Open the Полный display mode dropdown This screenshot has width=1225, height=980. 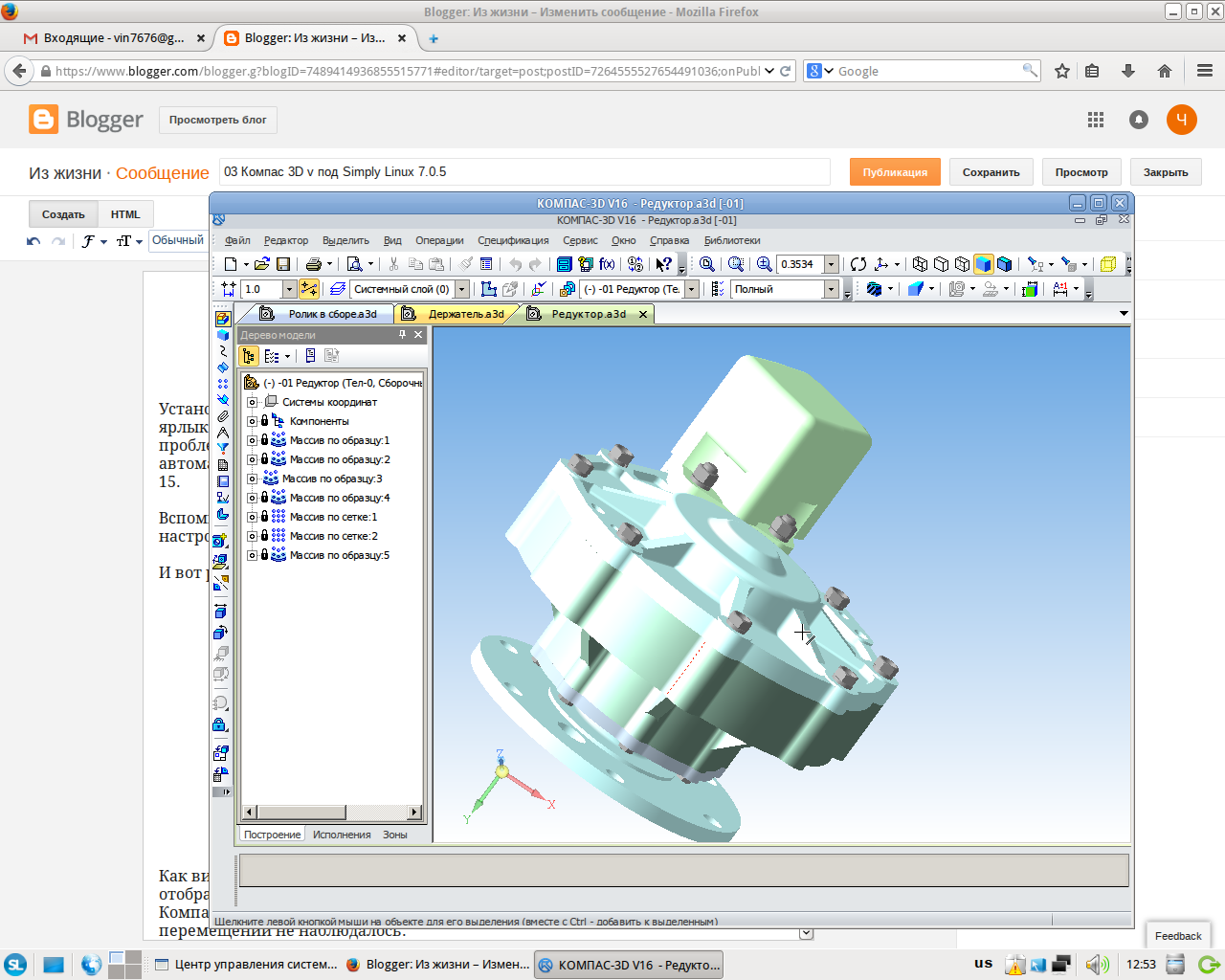coord(831,289)
